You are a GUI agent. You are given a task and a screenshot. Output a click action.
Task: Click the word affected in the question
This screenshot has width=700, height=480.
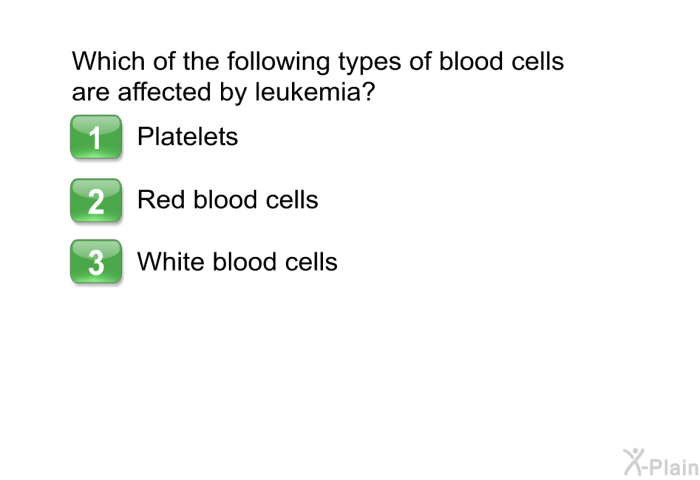tap(164, 92)
